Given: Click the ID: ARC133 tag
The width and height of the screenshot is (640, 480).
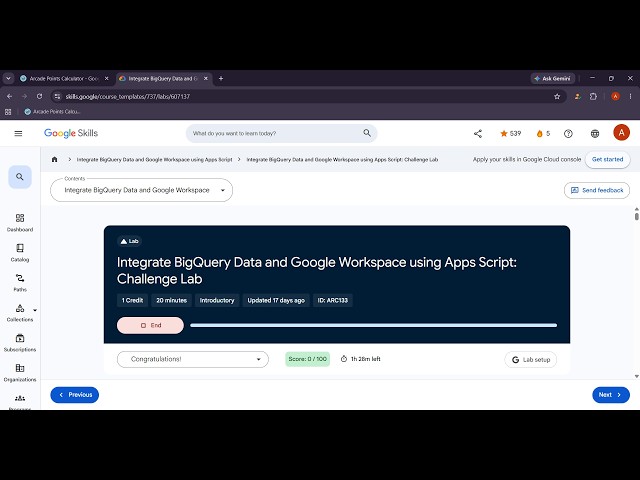Looking at the screenshot, I should (x=333, y=300).
